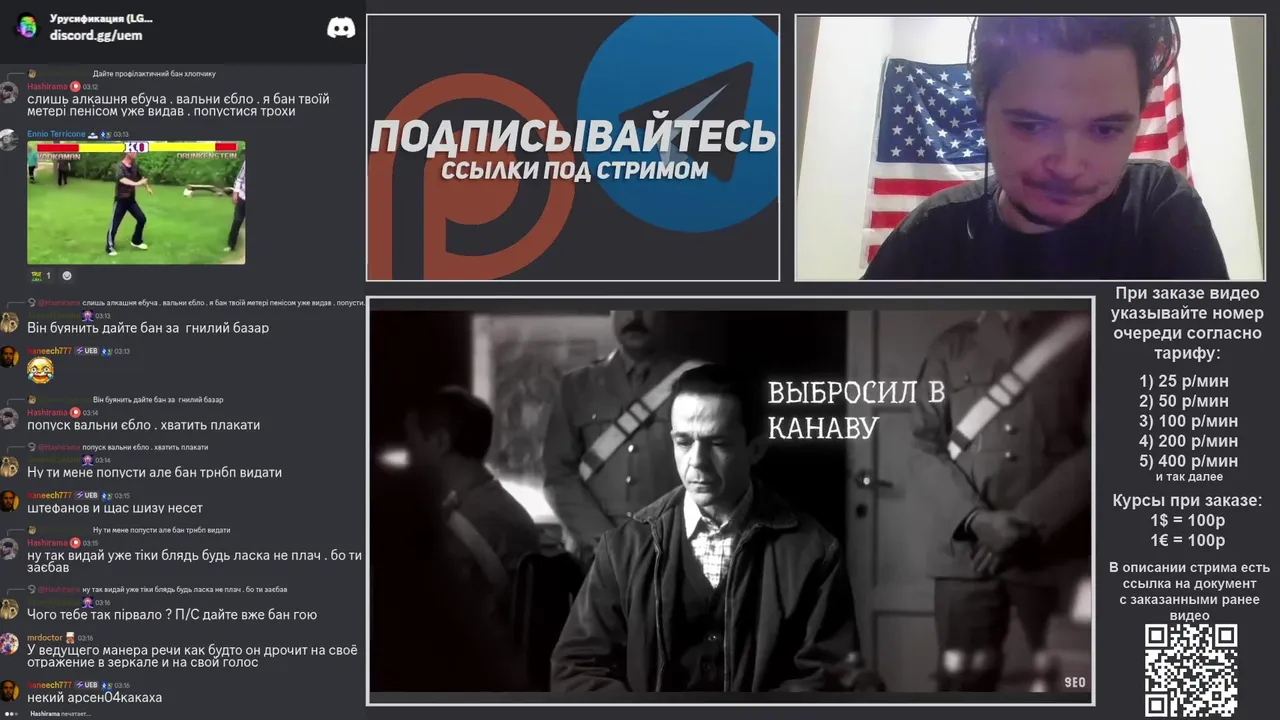Click Ennio Terricone's avatar
Image resolution: width=1280 pixels, height=720 pixels.
pos(10,140)
